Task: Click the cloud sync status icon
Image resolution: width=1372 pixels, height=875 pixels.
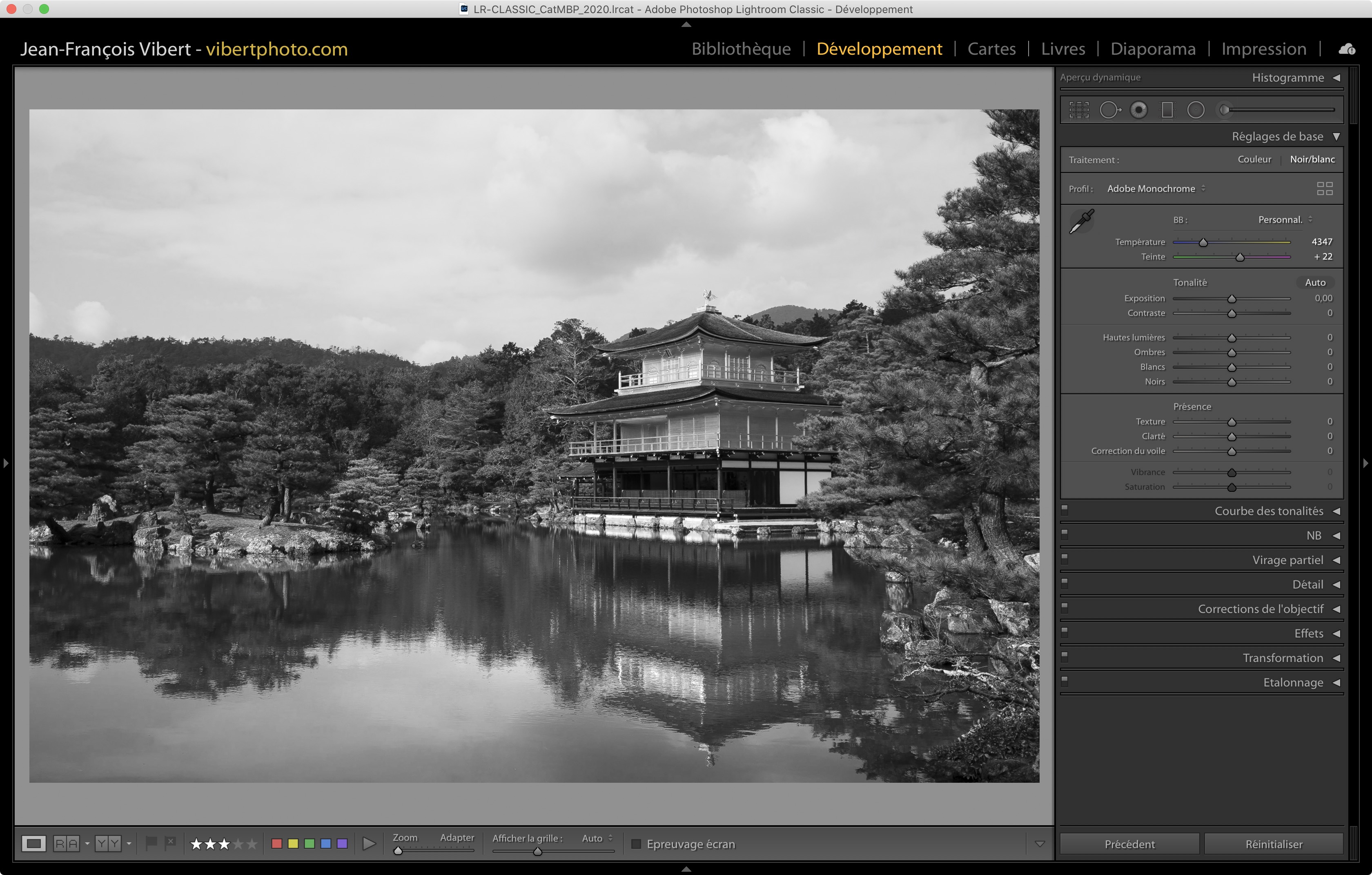Action: pos(1346,49)
